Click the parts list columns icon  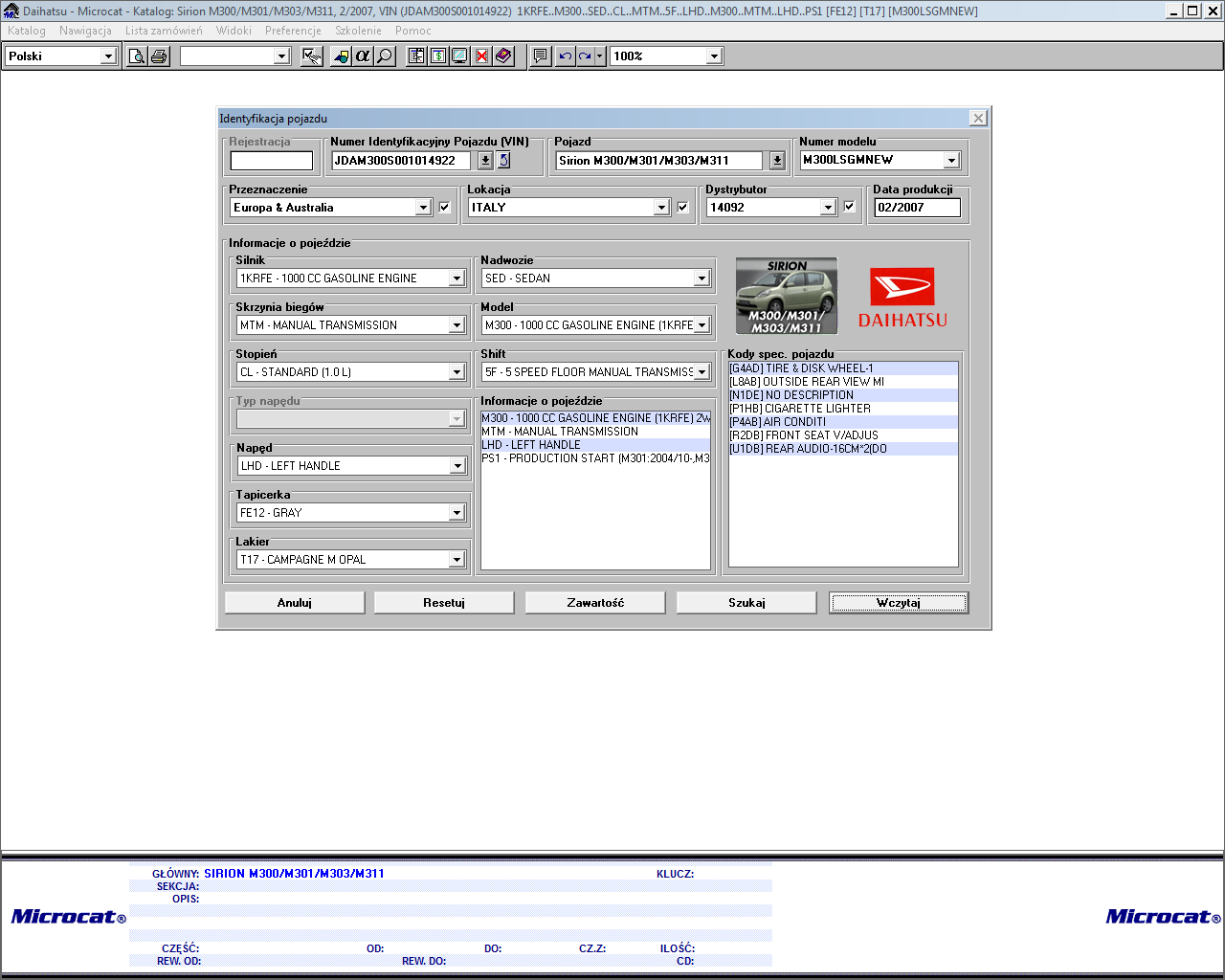tap(416, 56)
